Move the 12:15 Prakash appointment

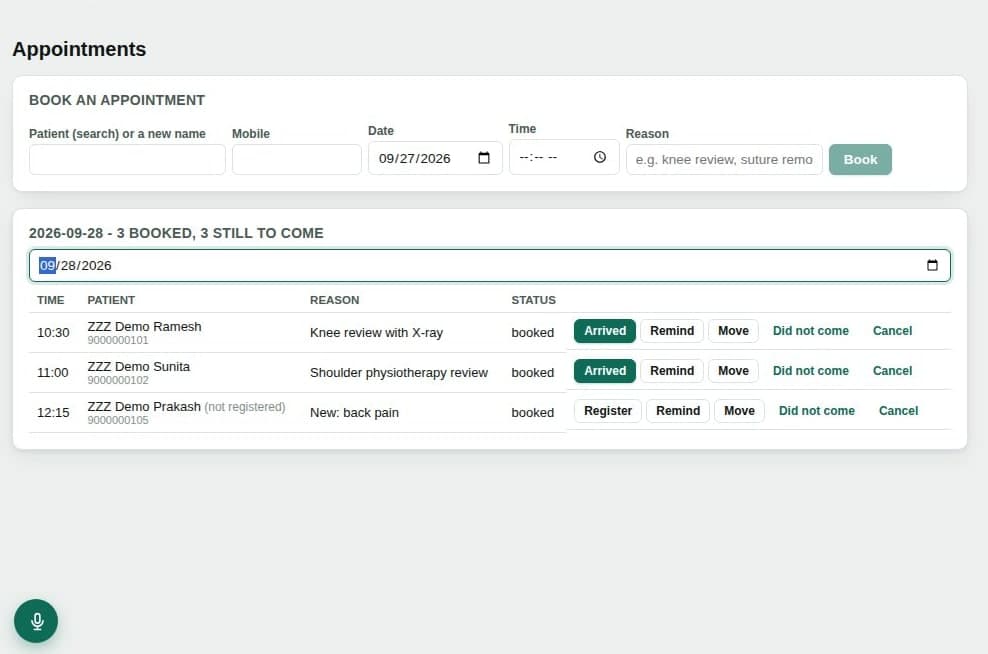pos(739,411)
